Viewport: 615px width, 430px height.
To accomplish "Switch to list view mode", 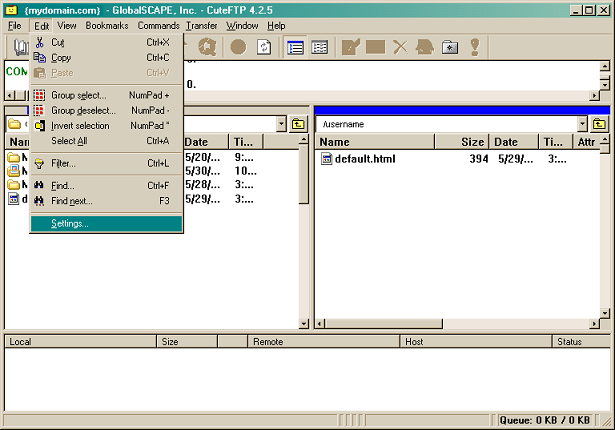I will tap(320, 47).
